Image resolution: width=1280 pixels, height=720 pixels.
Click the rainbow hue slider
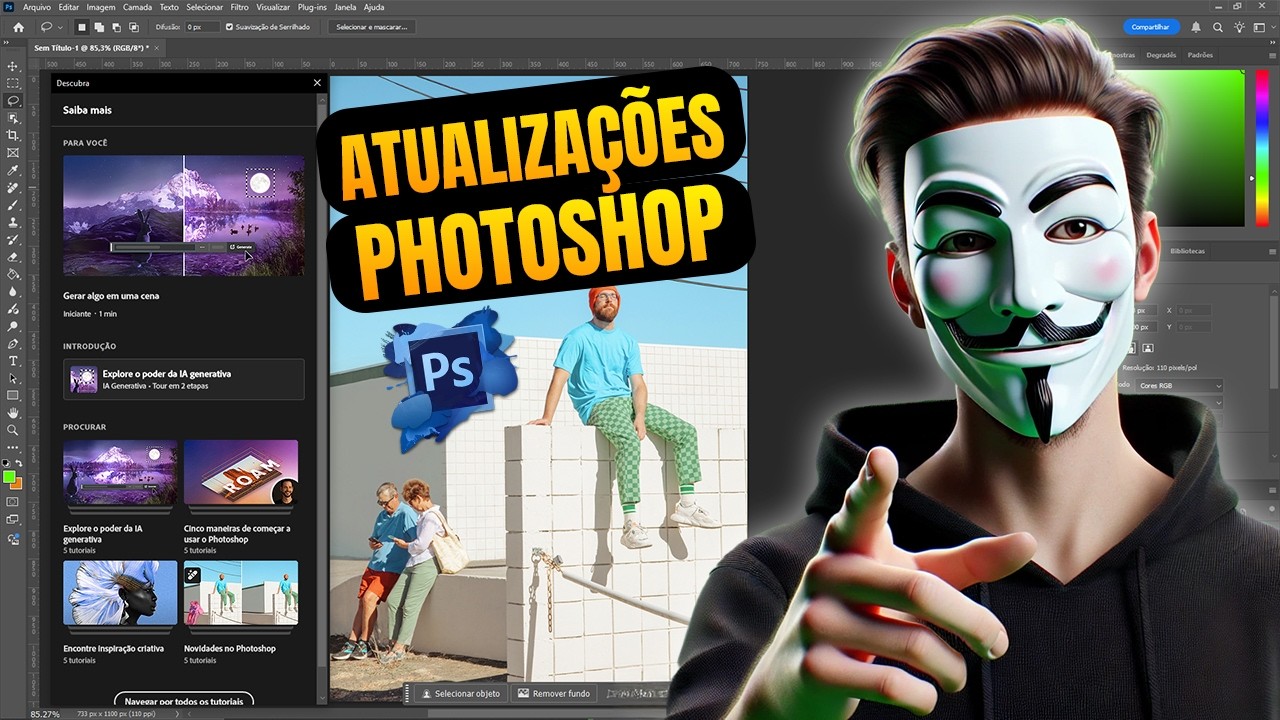click(1262, 150)
